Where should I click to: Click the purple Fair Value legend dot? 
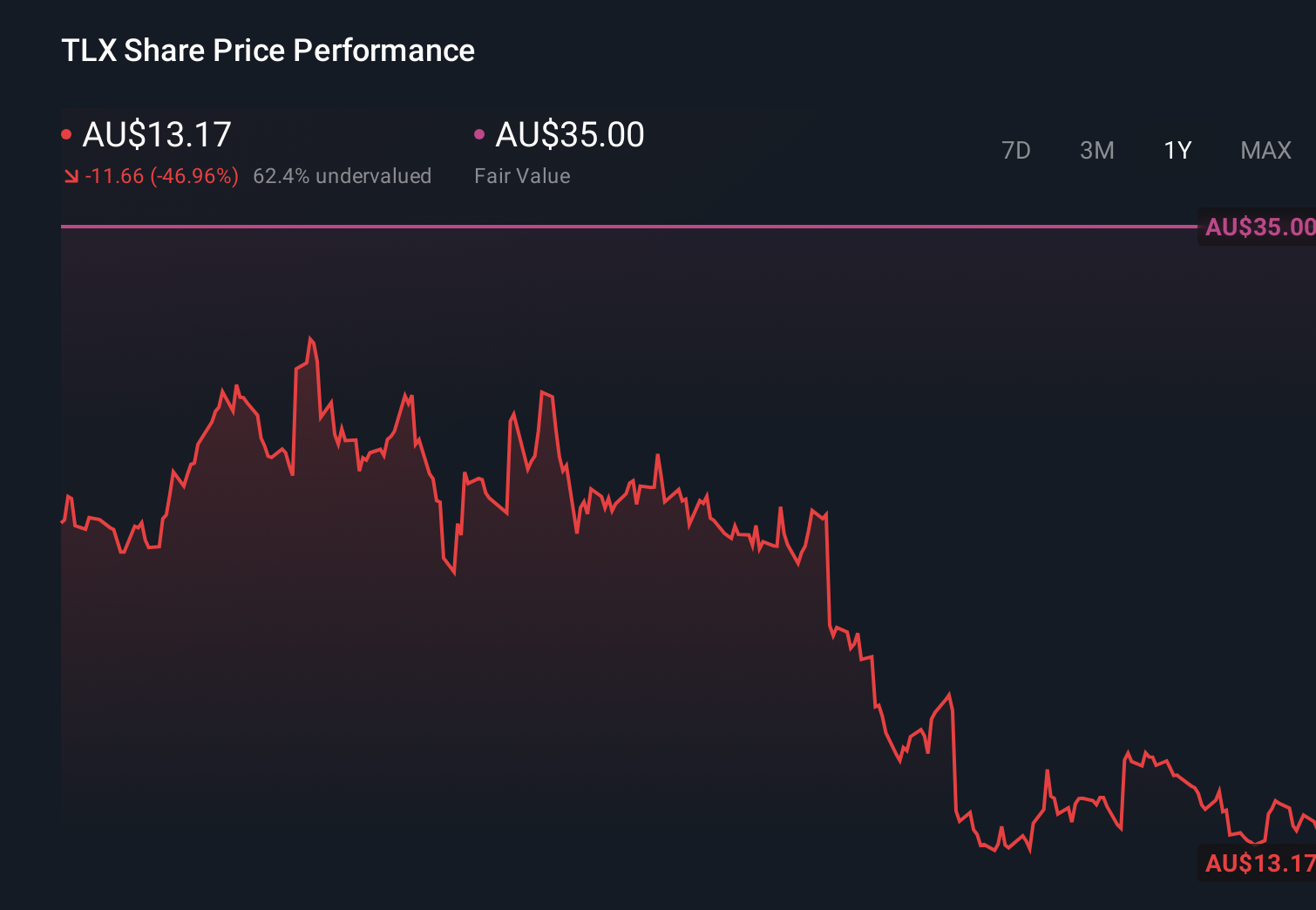[478, 133]
